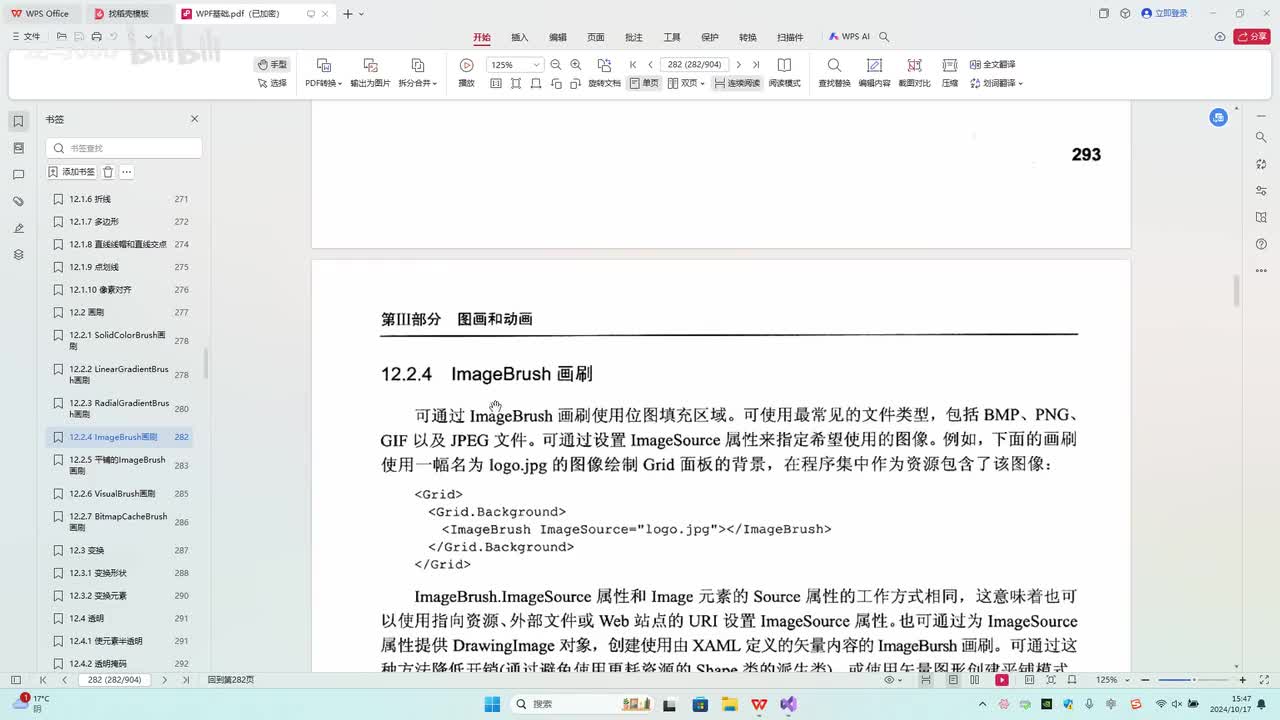Screen dimensions: 1280x720
Task: Jump to the last page in toolbar
Action: (756, 65)
